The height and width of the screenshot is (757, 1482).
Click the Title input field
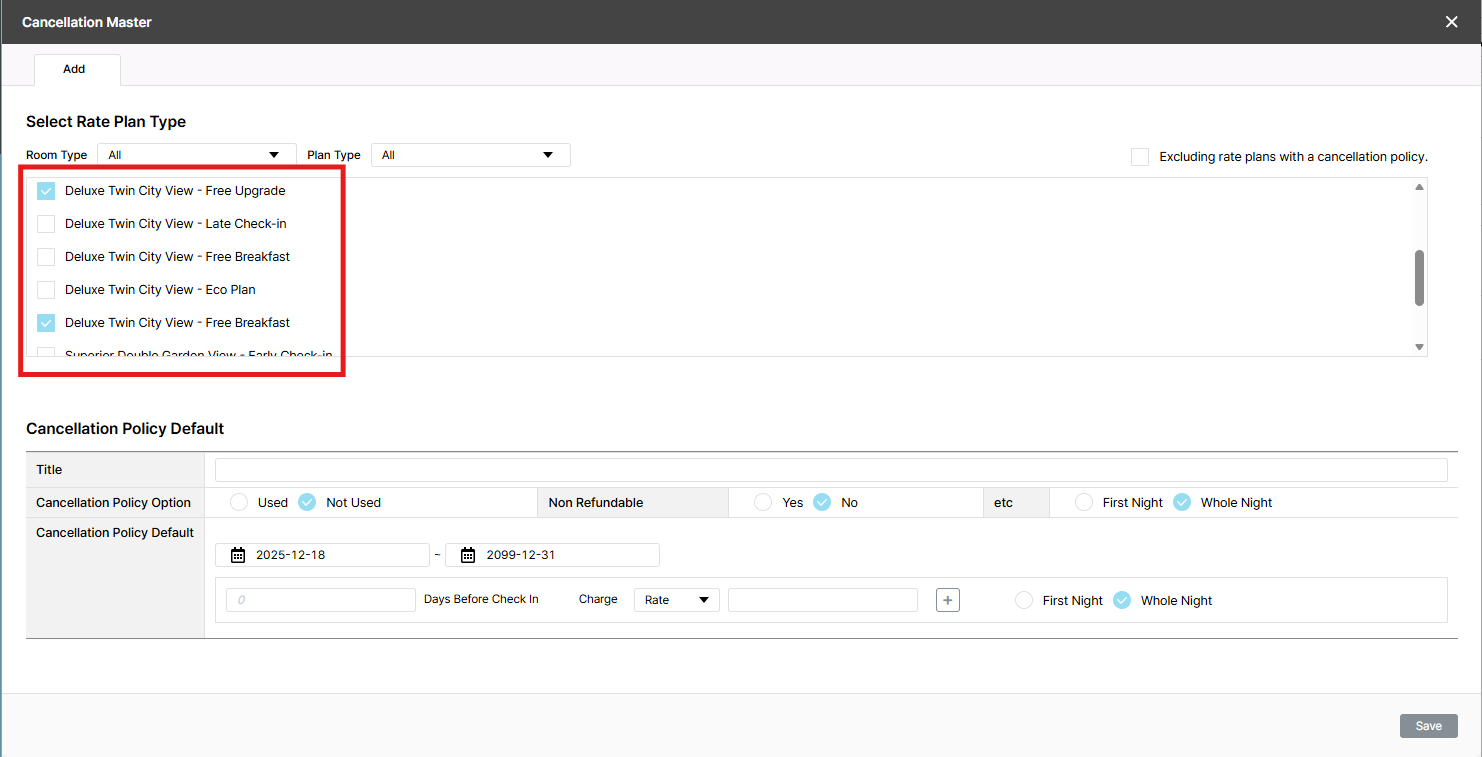tap(830, 470)
